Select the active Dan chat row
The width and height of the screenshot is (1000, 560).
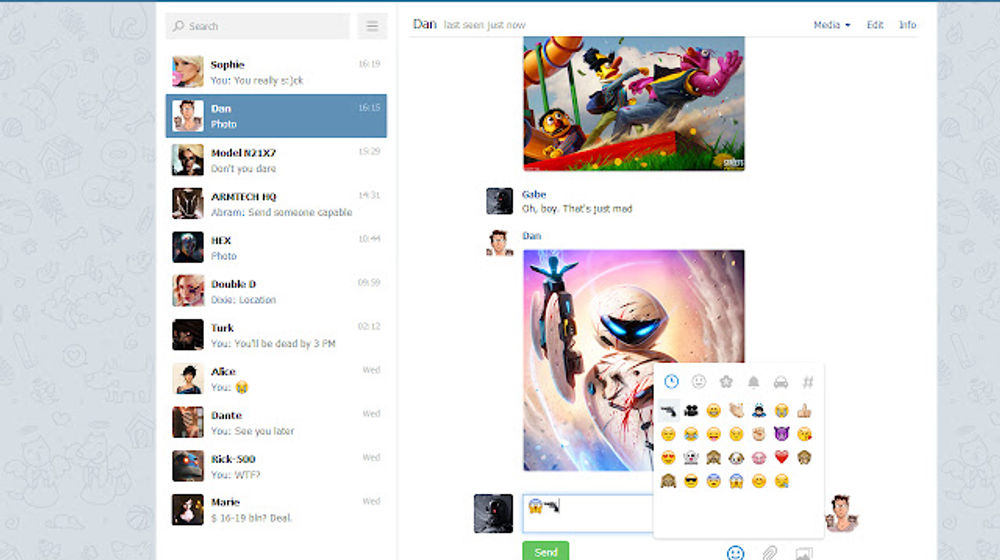click(276, 116)
